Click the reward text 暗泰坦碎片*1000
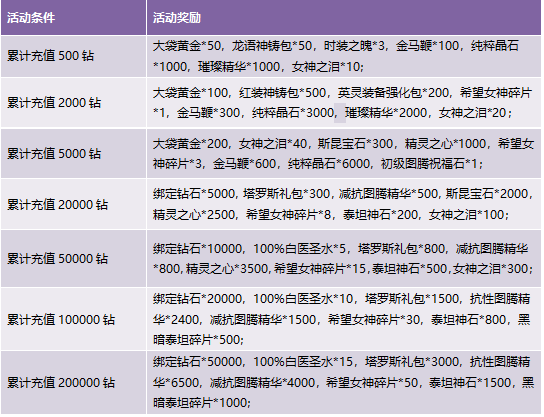 pos(201,403)
